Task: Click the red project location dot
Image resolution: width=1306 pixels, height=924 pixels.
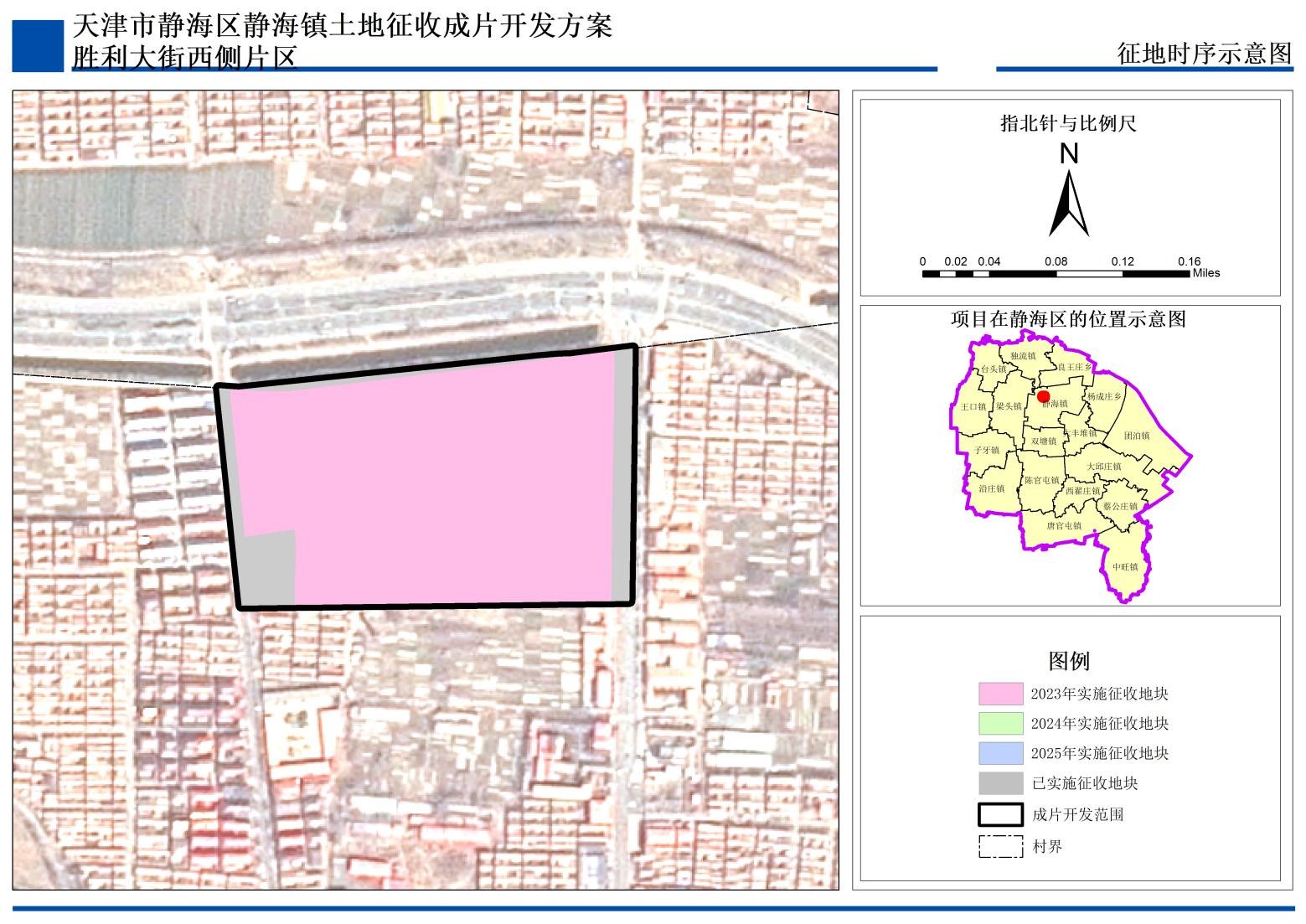Action: 1043,396
